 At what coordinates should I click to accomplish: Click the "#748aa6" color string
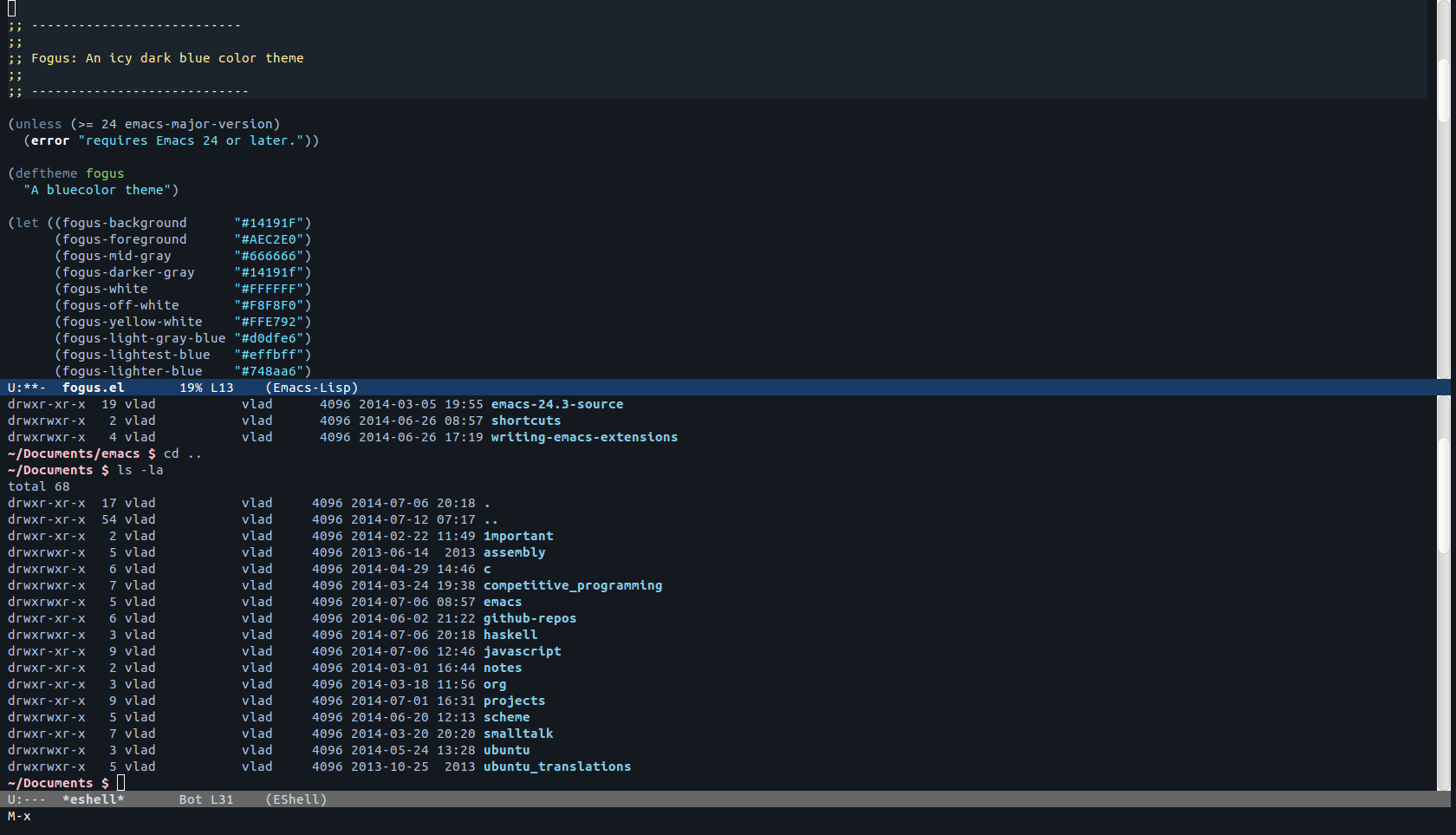(x=269, y=371)
